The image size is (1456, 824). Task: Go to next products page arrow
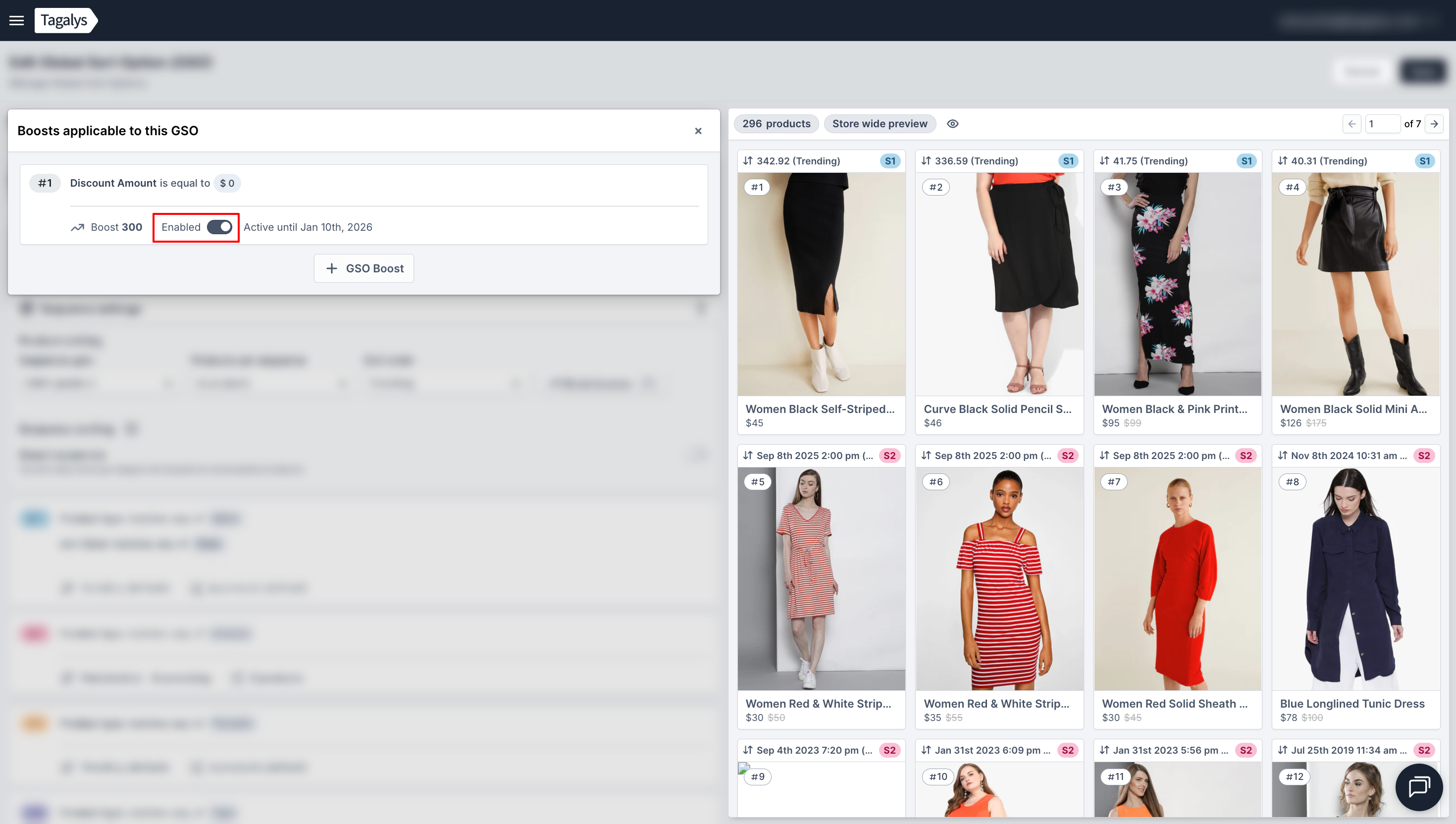pos(1434,124)
